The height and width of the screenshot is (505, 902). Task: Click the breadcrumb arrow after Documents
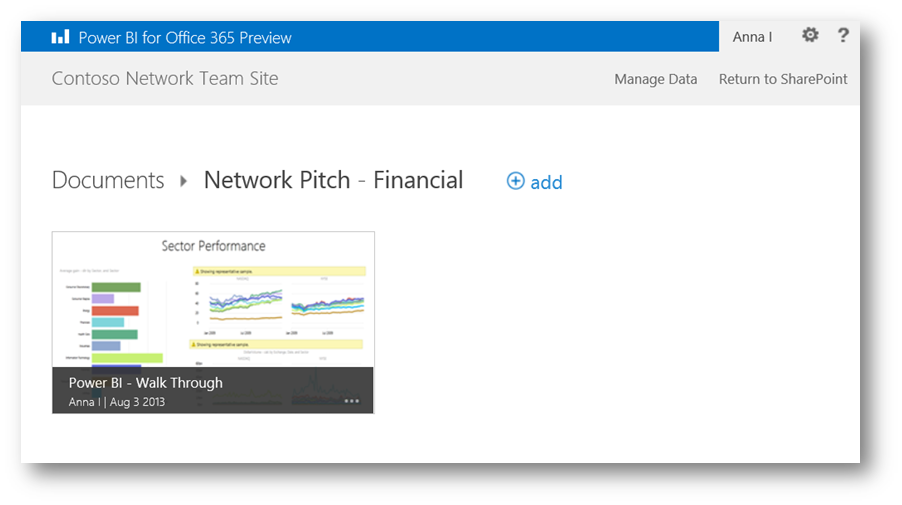tap(184, 181)
